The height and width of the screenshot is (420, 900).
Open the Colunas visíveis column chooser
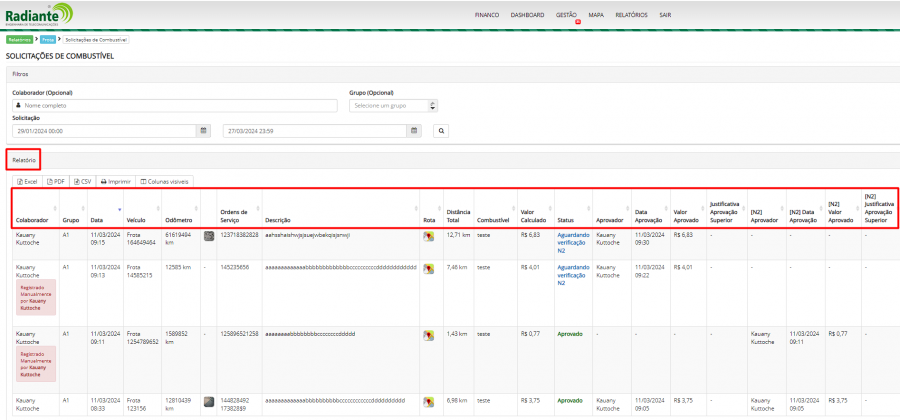coord(165,181)
